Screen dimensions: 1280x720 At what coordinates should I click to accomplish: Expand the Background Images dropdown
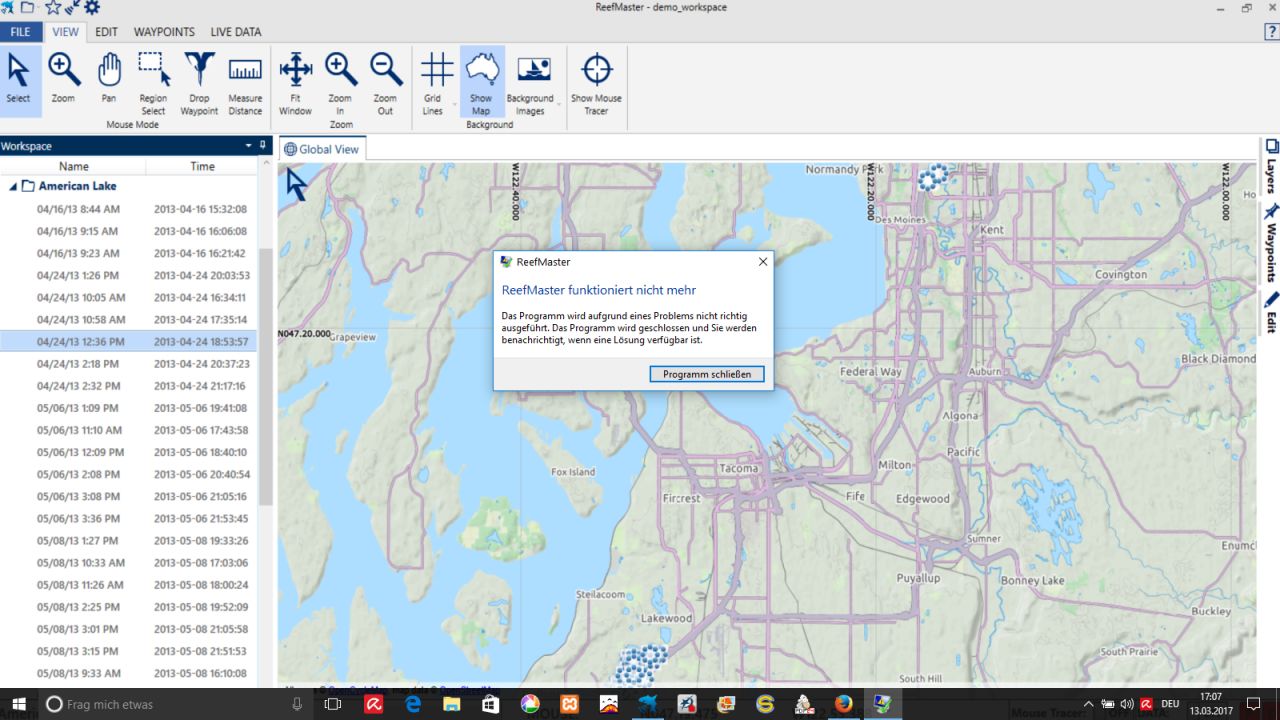(x=558, y=104)
